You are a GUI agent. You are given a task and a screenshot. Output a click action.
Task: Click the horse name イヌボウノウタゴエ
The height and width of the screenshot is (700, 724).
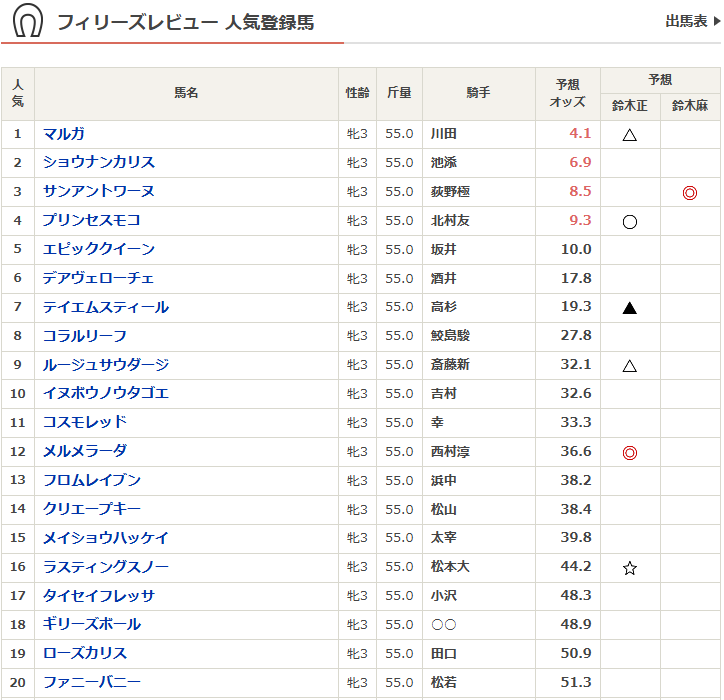coord(106,393)
